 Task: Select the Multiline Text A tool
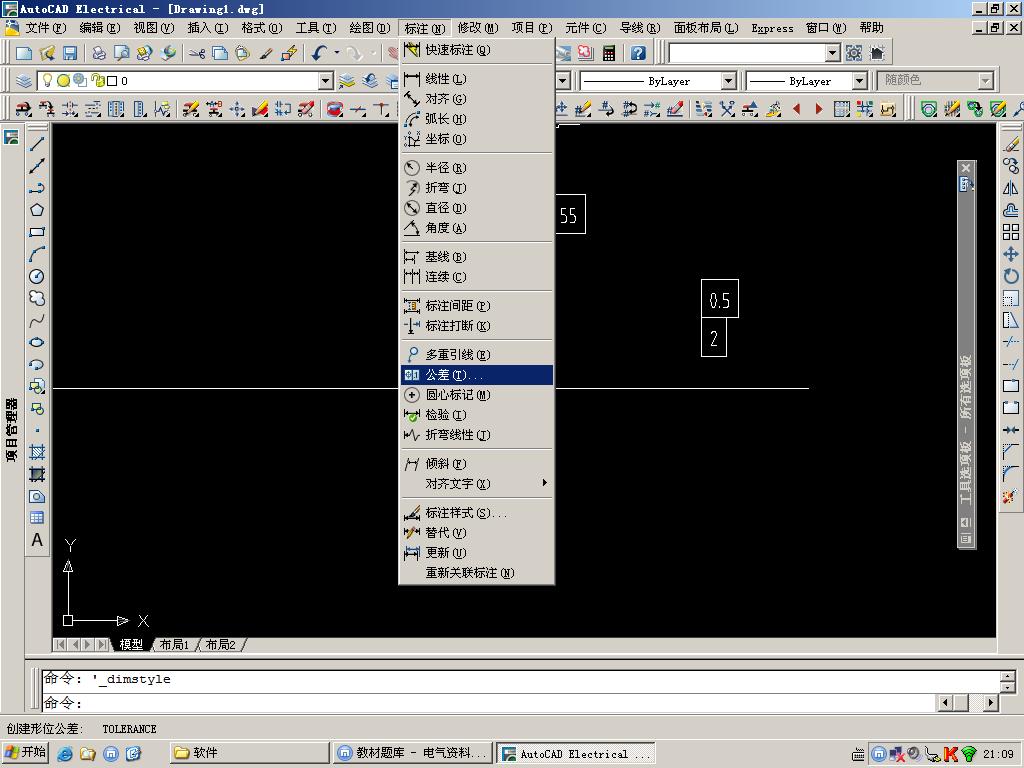[37, 540]
